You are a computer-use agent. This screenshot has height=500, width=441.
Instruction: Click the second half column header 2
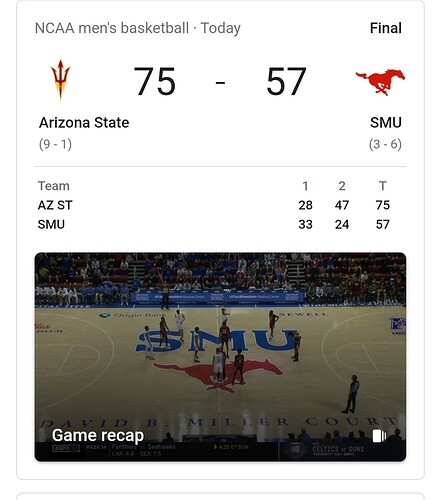pyautogui.click(x=342, y=186)
